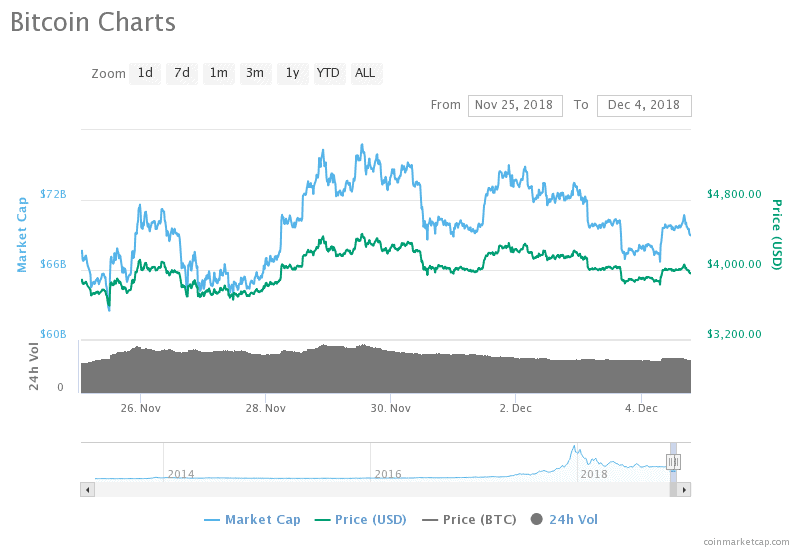Switch chart zoom to YTD
Image resolution: width=800 pixels, height=550 pixels.
tap(329, 73)
